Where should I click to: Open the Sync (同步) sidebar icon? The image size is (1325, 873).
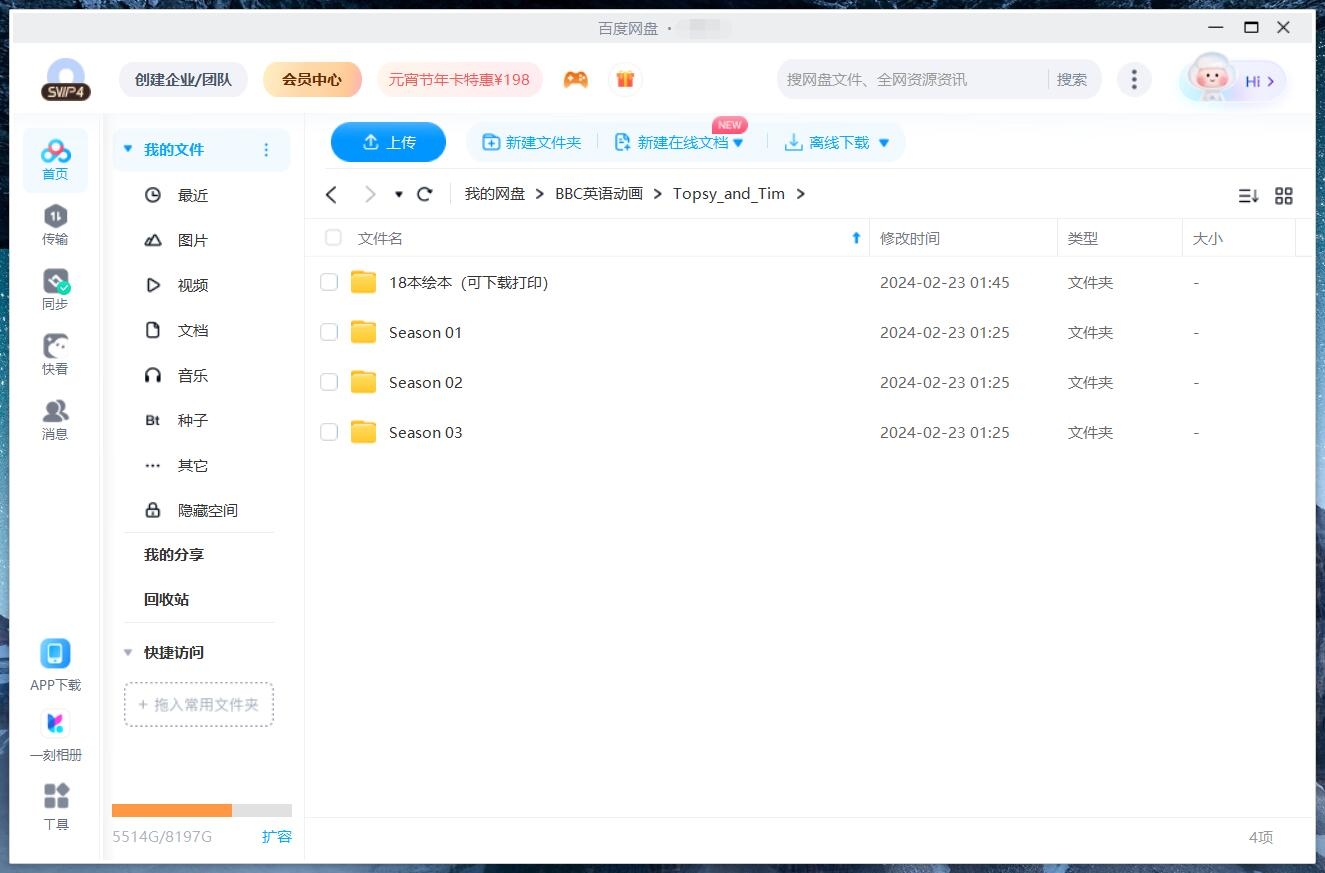(55, 289)
